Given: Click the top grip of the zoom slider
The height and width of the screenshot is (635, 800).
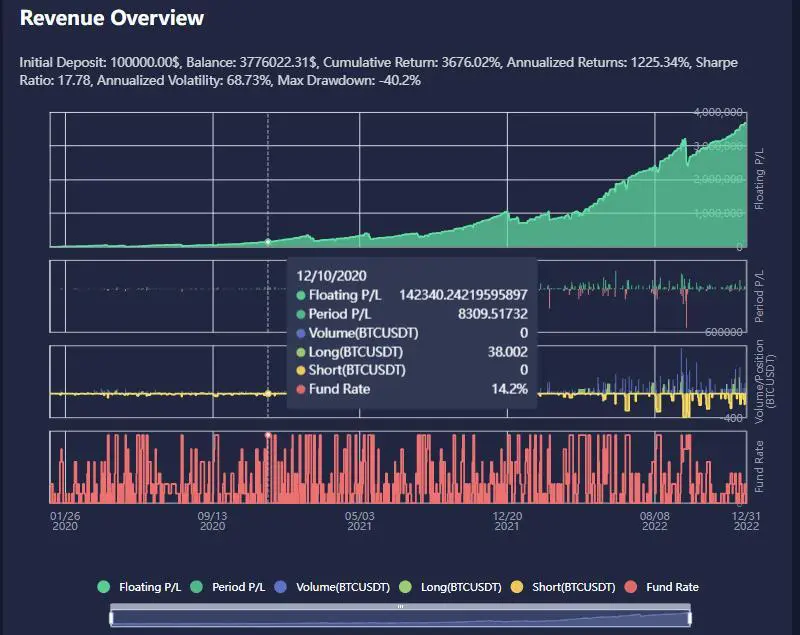Looking at the screenshot, I should 400,607.
